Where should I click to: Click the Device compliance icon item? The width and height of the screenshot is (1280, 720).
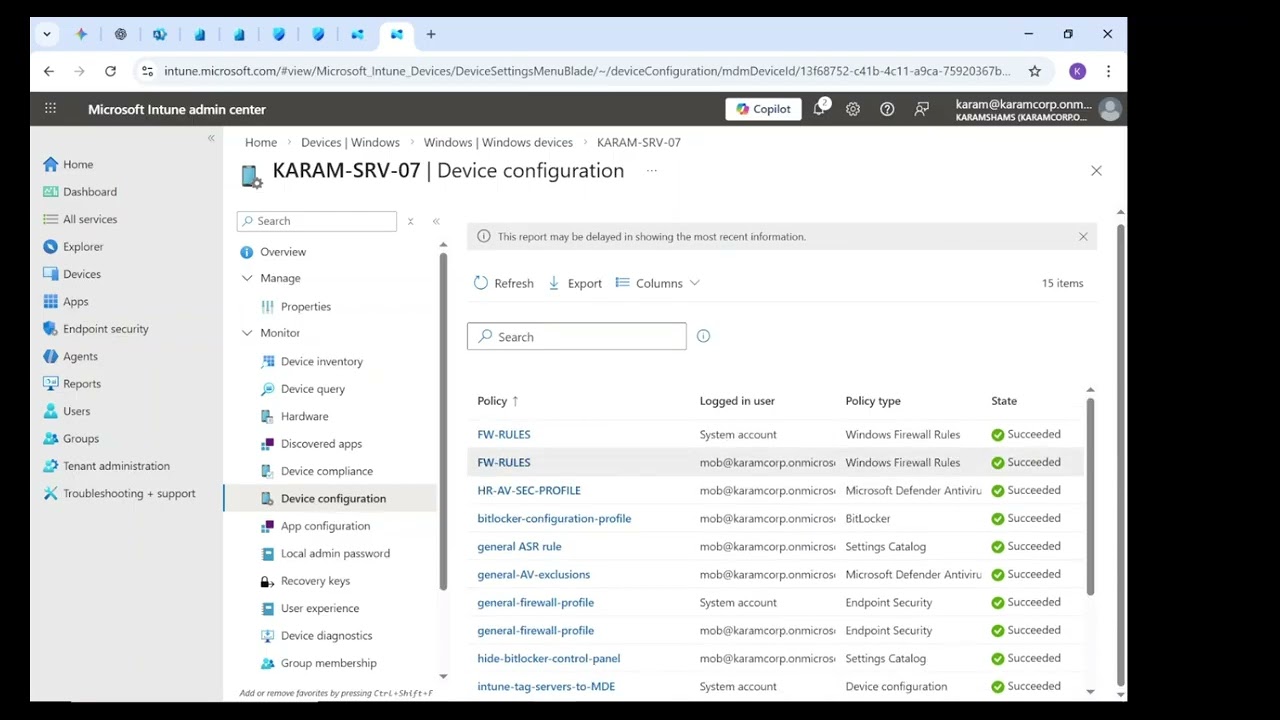coord(267,471)
